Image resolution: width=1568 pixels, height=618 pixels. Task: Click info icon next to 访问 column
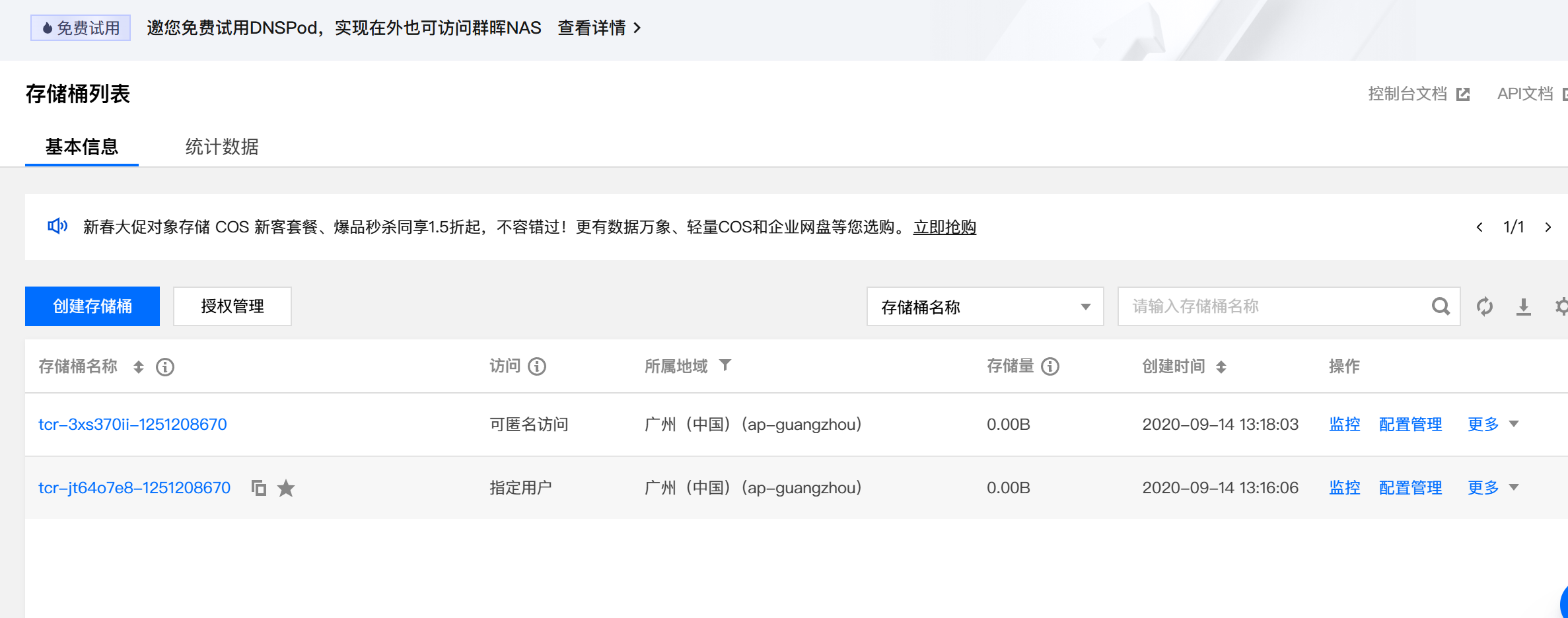pyautogui.click(x=537, y=366)
